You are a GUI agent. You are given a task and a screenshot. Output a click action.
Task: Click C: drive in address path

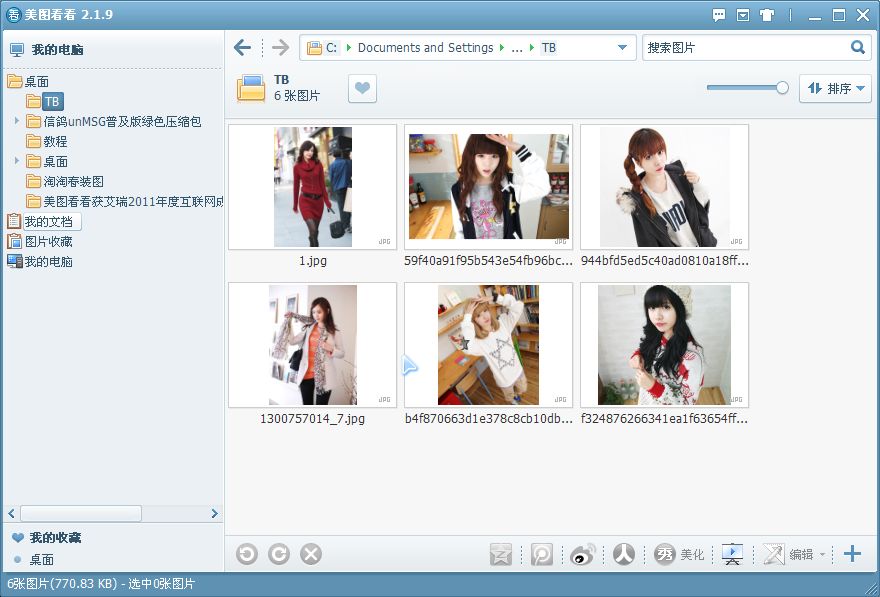(332, 48)
